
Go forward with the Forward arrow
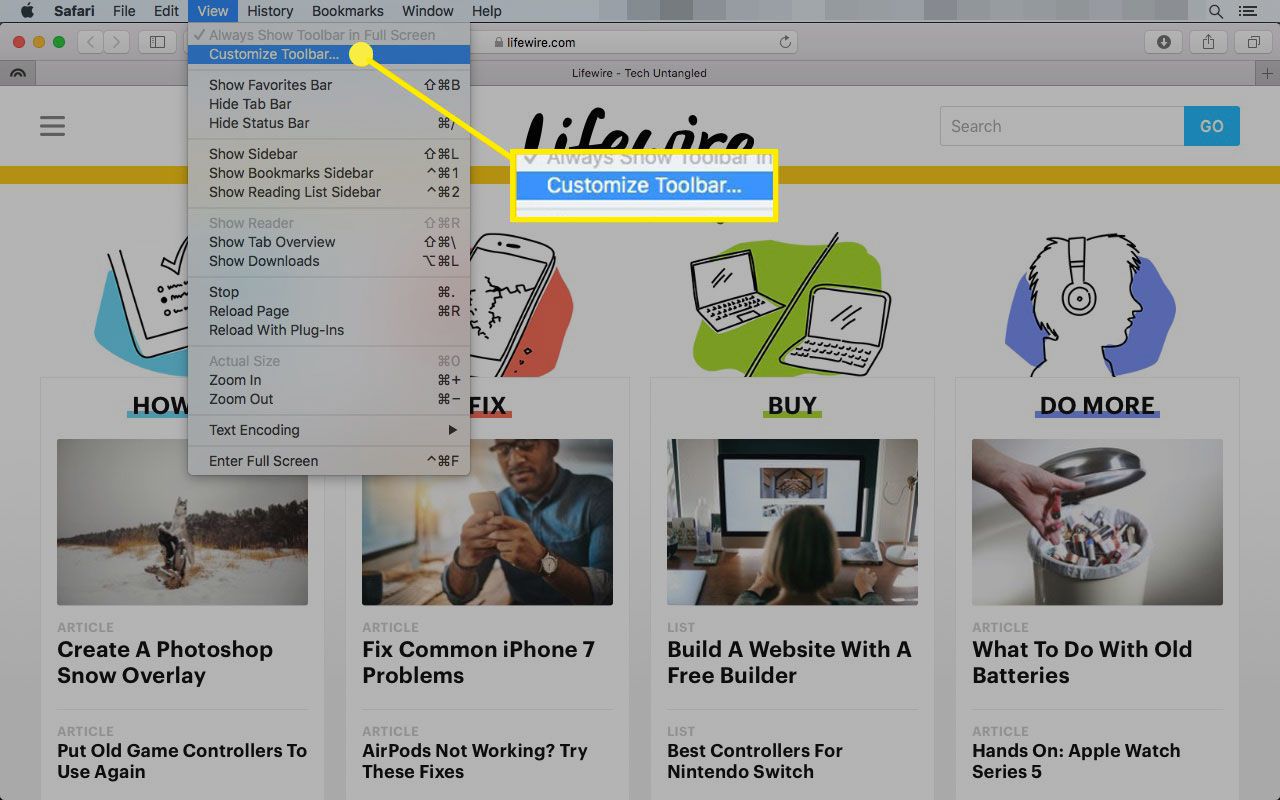click(117, 42)
